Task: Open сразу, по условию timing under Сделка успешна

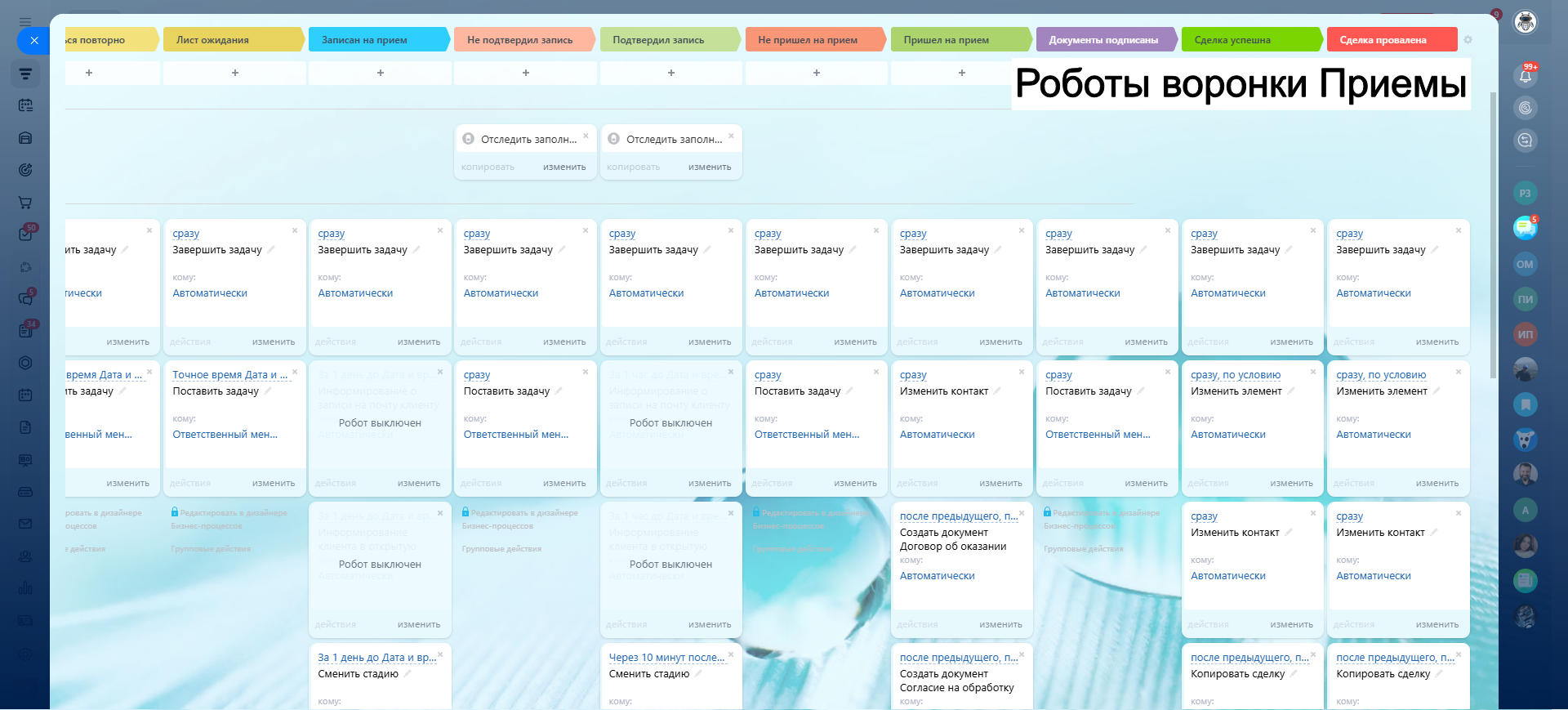Action: pos(1236,375)
